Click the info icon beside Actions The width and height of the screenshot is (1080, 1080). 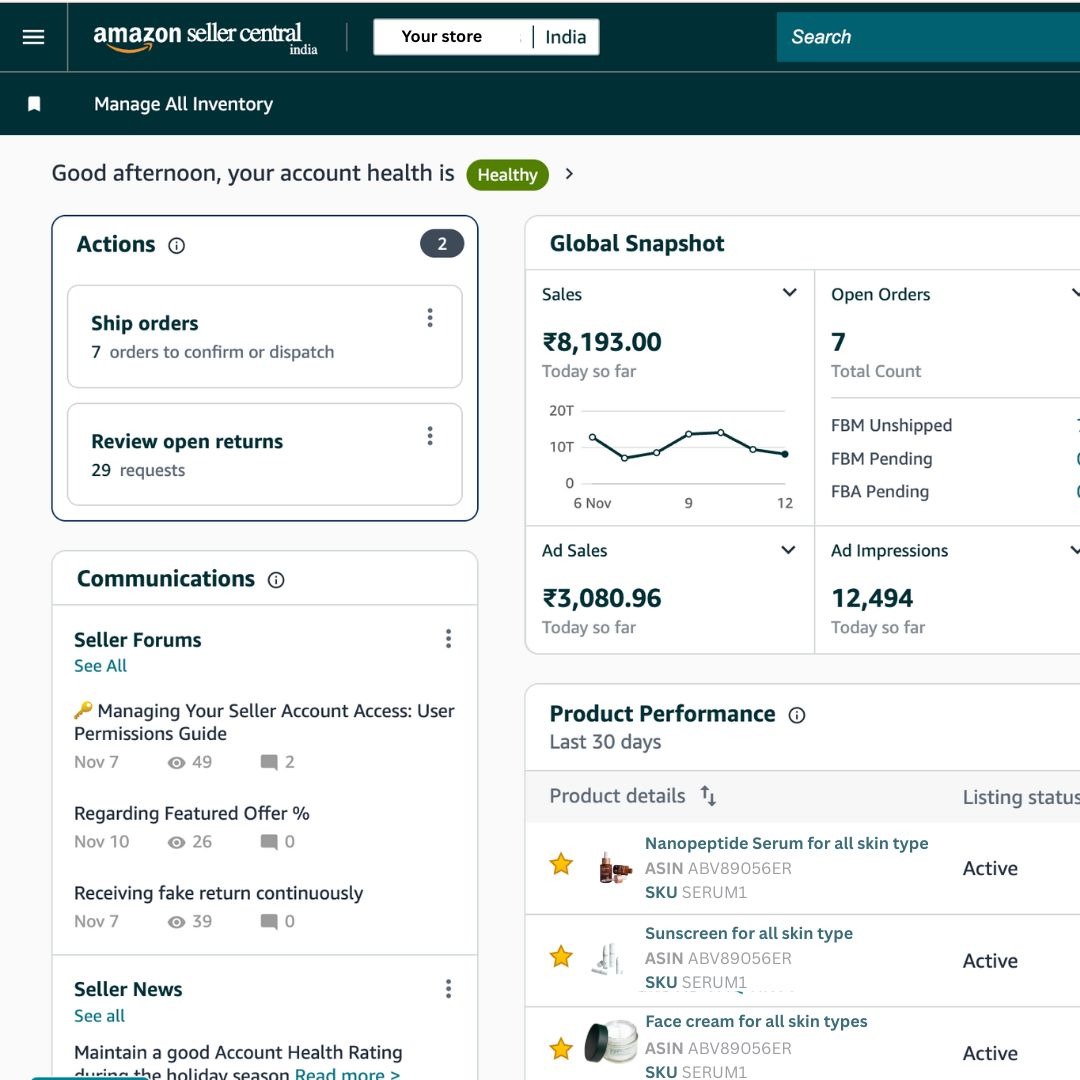pos(177,245)
